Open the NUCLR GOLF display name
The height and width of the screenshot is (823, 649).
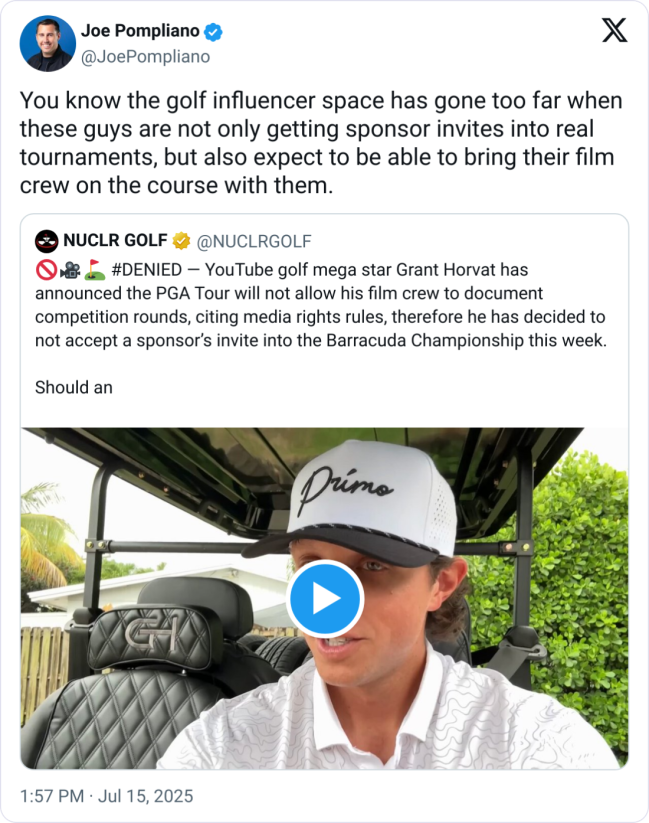(115, 241)
